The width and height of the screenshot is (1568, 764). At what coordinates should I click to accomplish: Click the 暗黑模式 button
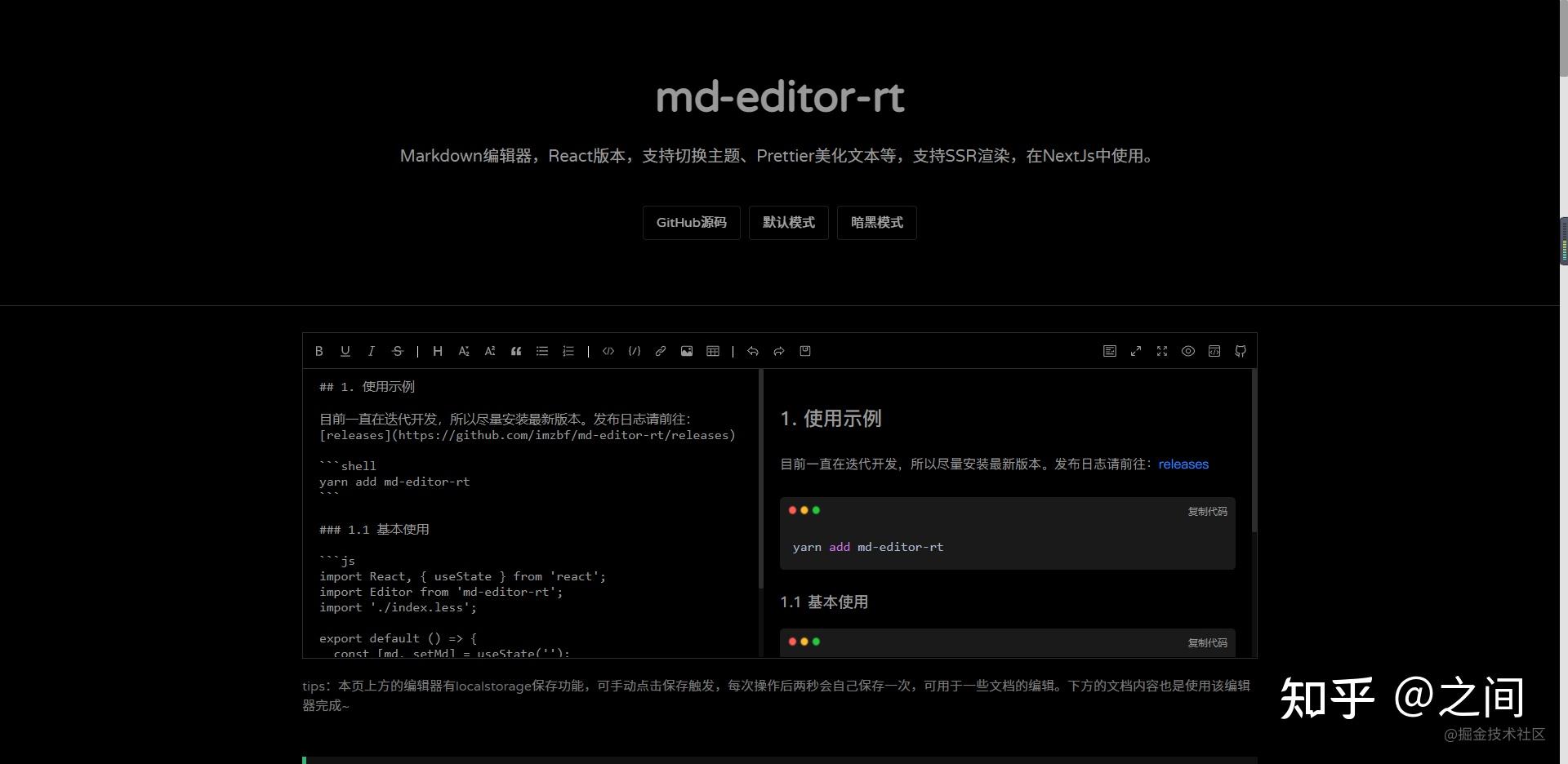pyautogui.click(x=876, y=222)
